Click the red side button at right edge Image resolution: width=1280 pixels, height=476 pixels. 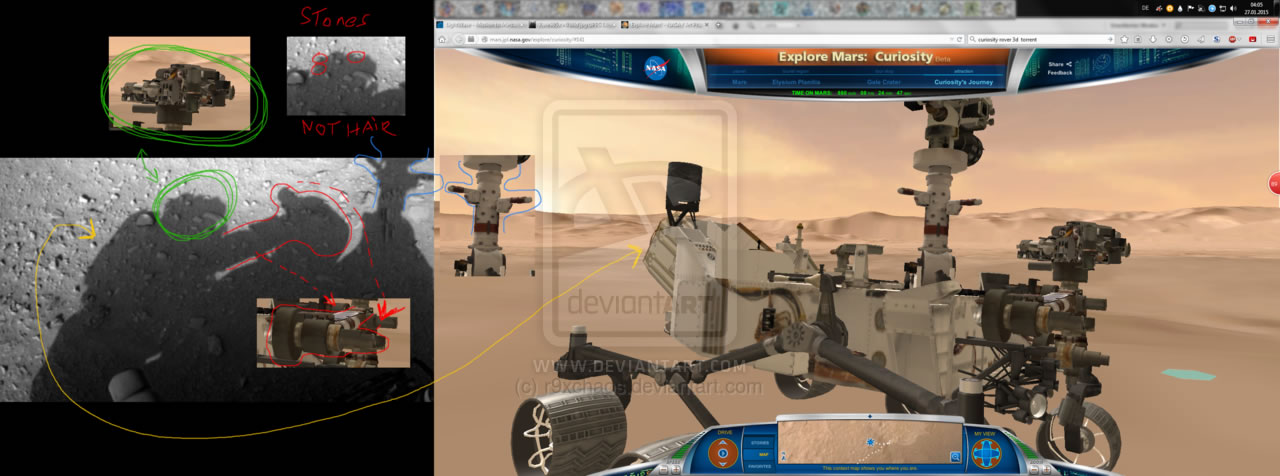(1274, 183)
